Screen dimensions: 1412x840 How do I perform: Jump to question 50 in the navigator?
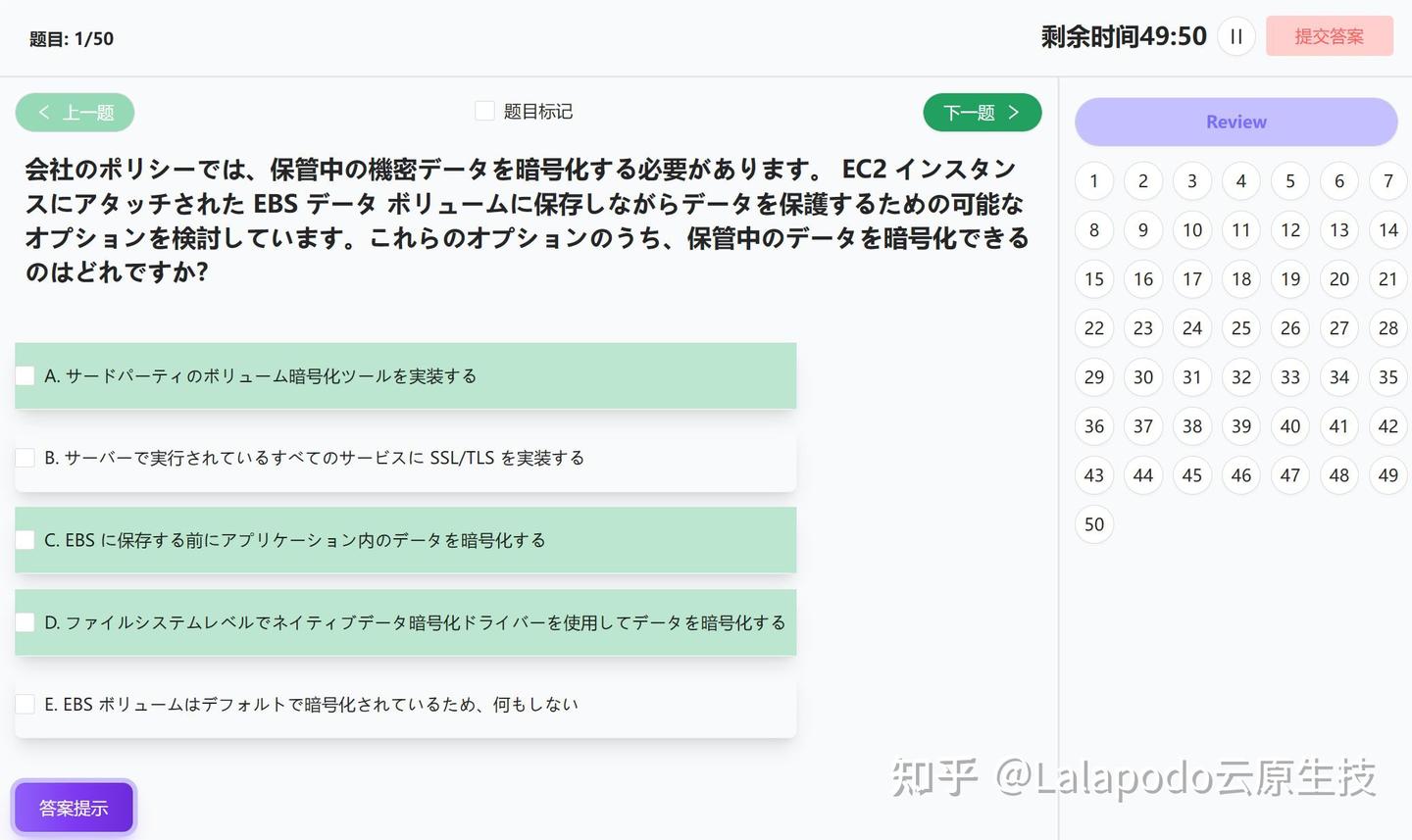coord(1093,523)
